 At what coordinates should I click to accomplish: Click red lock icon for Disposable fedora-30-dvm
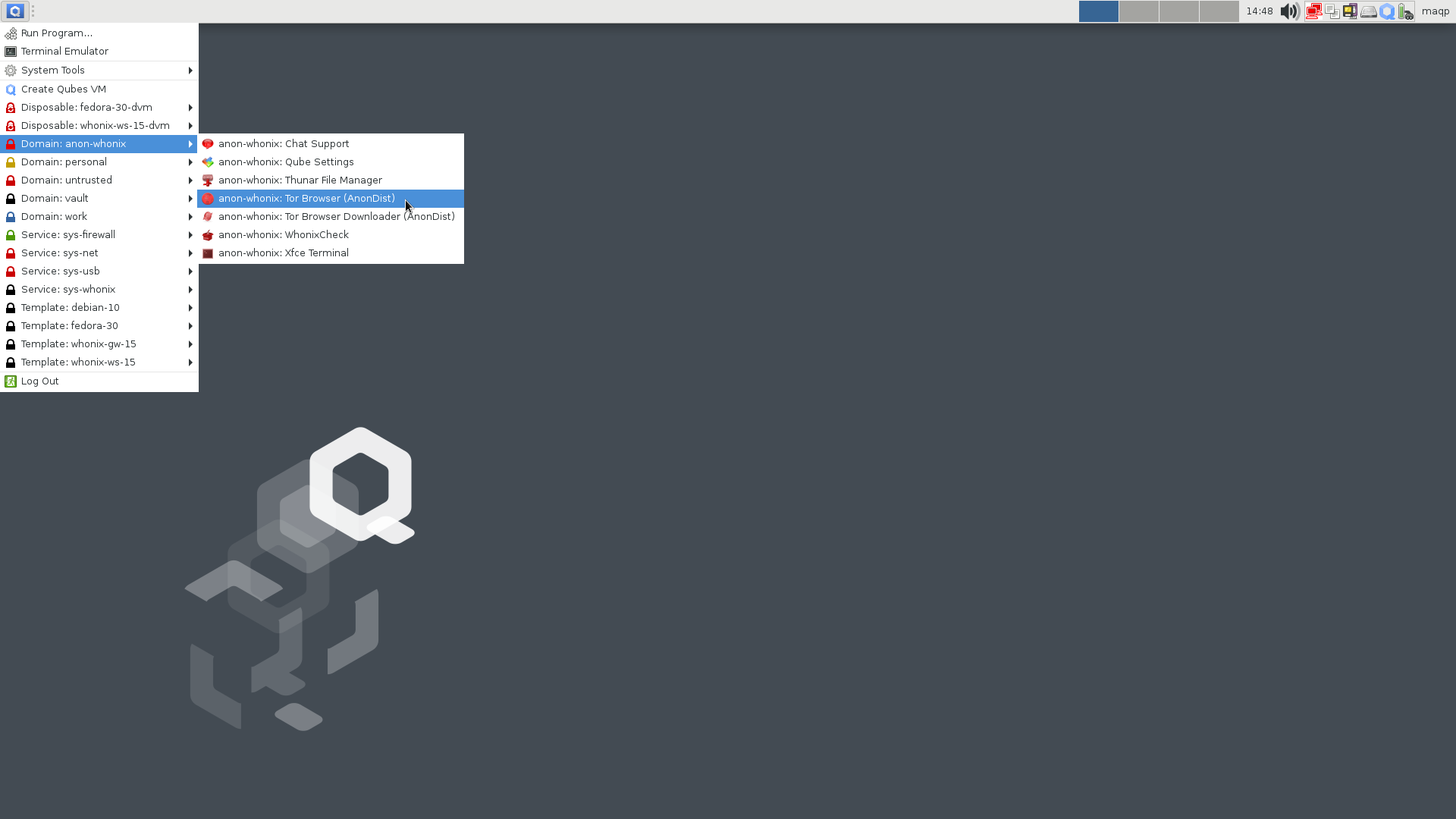pyautogui.click(x=11, y=108)
